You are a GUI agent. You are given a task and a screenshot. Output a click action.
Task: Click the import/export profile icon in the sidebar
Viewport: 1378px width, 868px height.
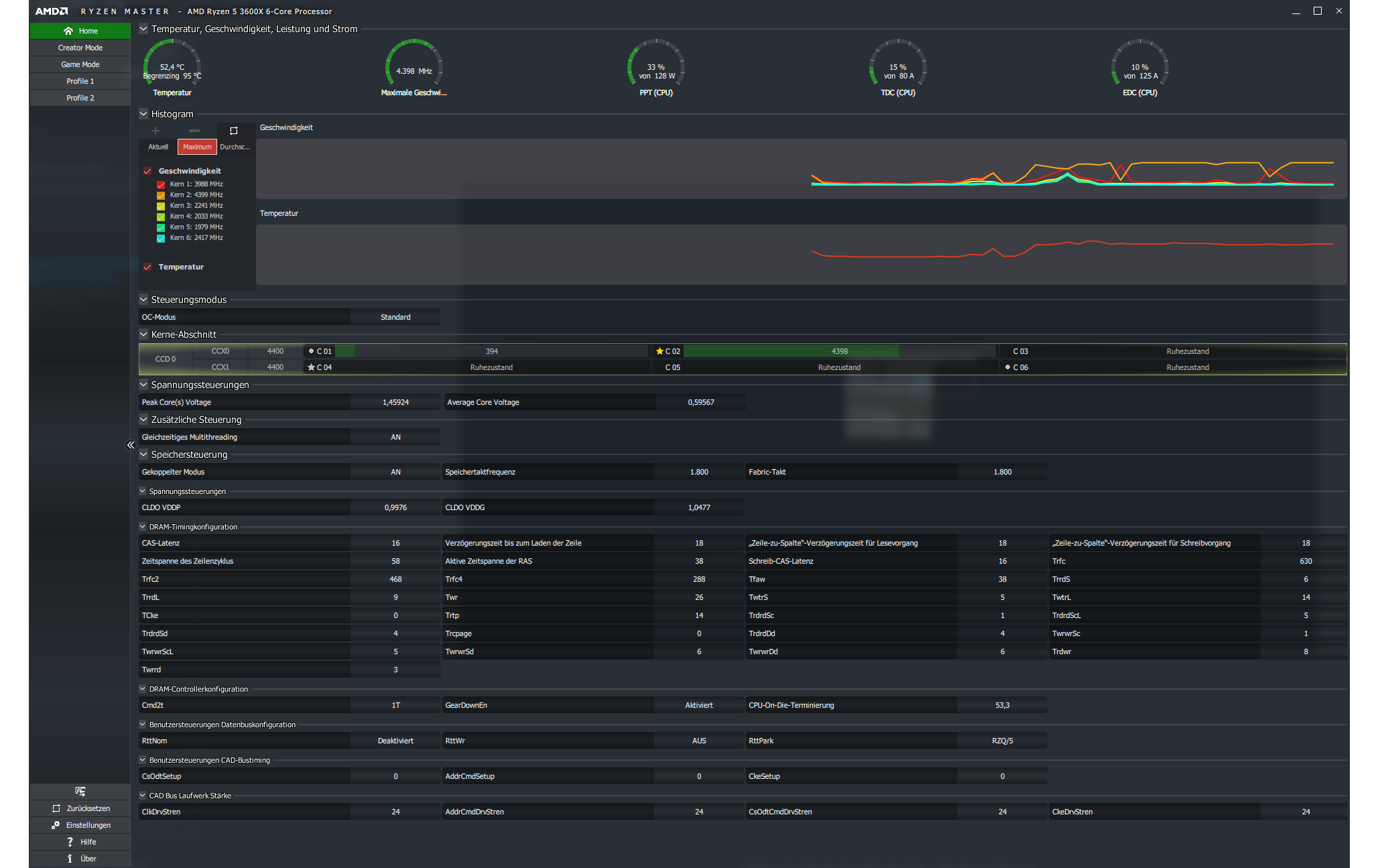(80, 792)
